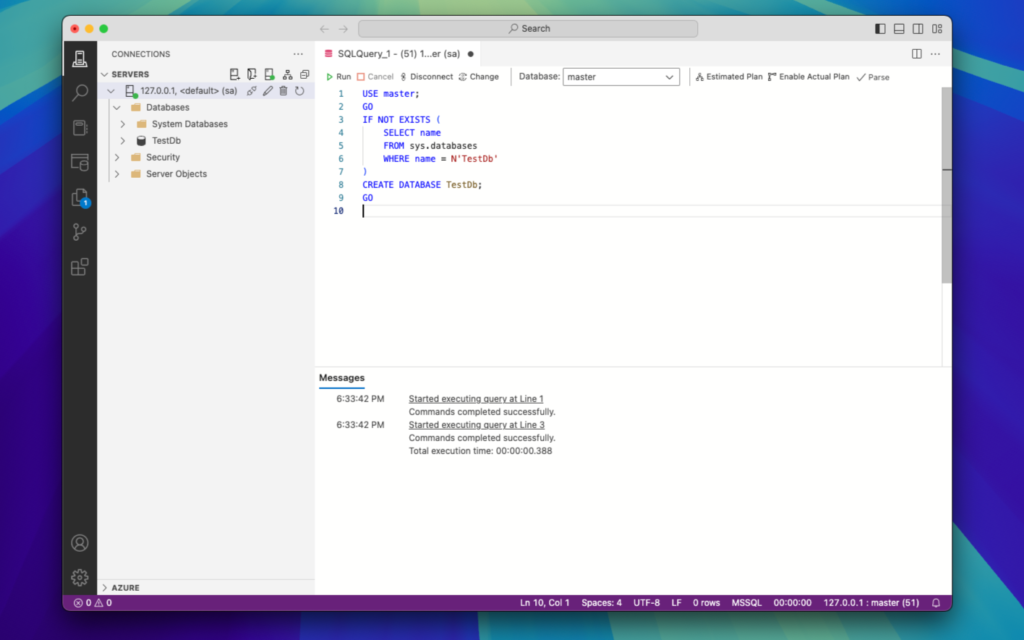Click the Cancel query button
Image resolution: width=1024 pixels, height=640 pixels.
(x=376, y=77)
